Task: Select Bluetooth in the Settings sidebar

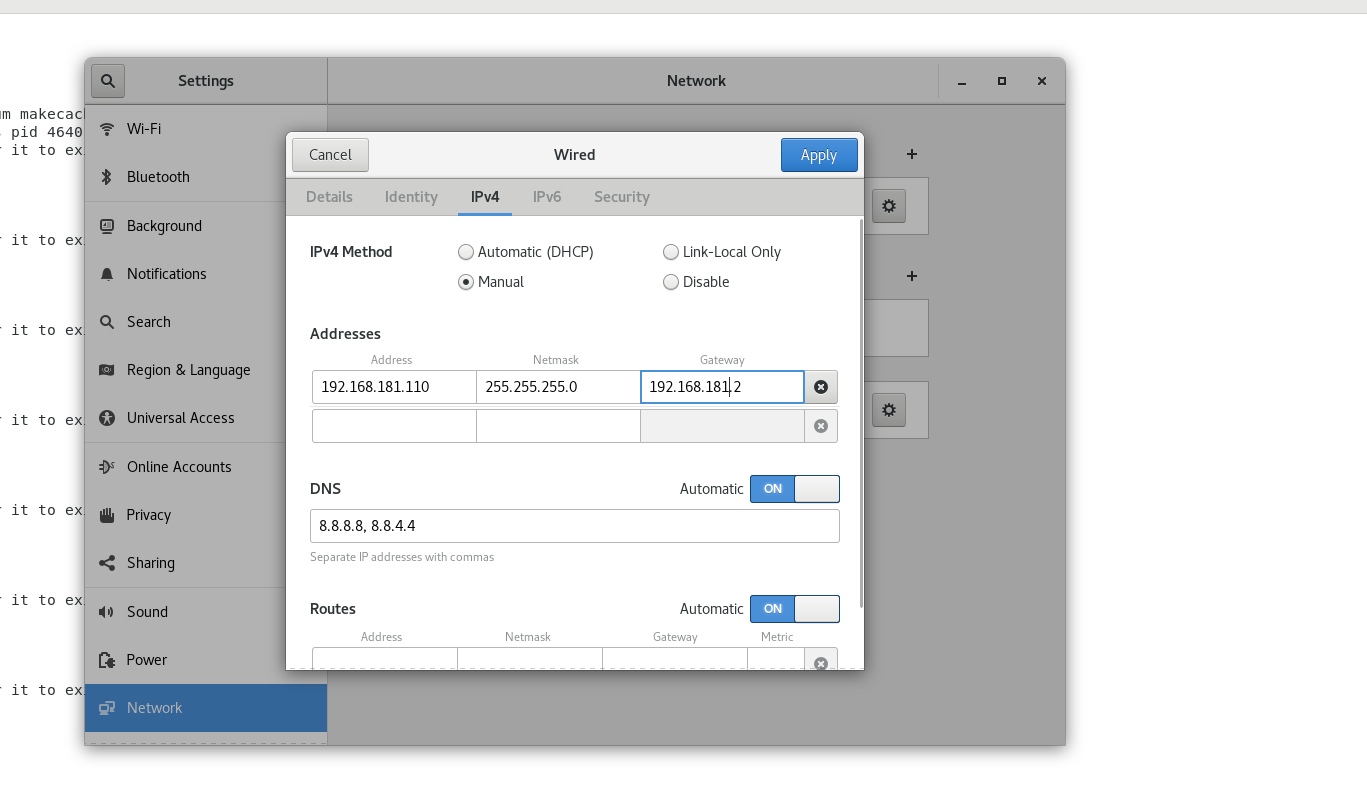Action: point(206,177)
